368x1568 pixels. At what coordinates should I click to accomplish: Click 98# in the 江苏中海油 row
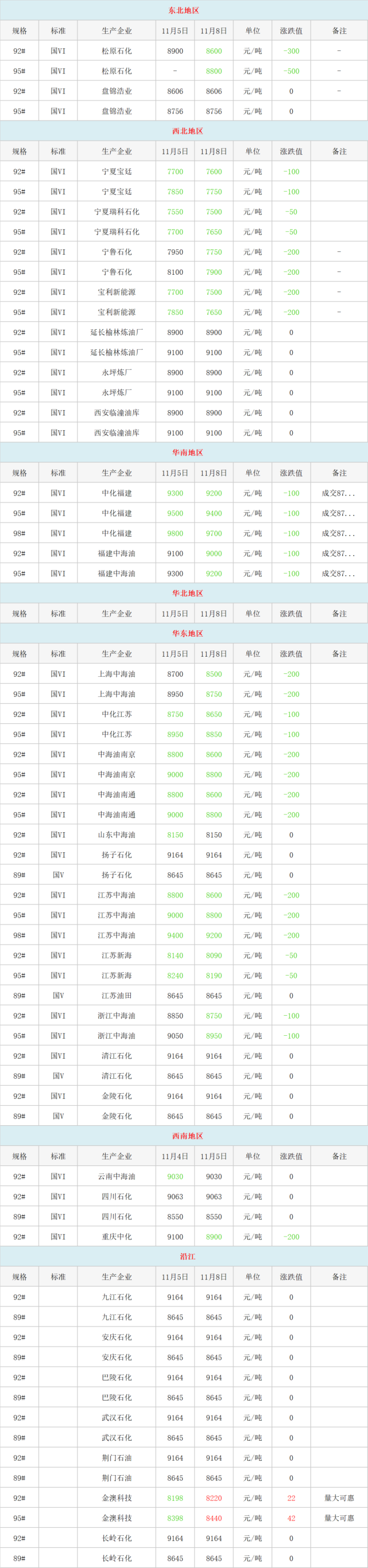[x=20, y=935]
